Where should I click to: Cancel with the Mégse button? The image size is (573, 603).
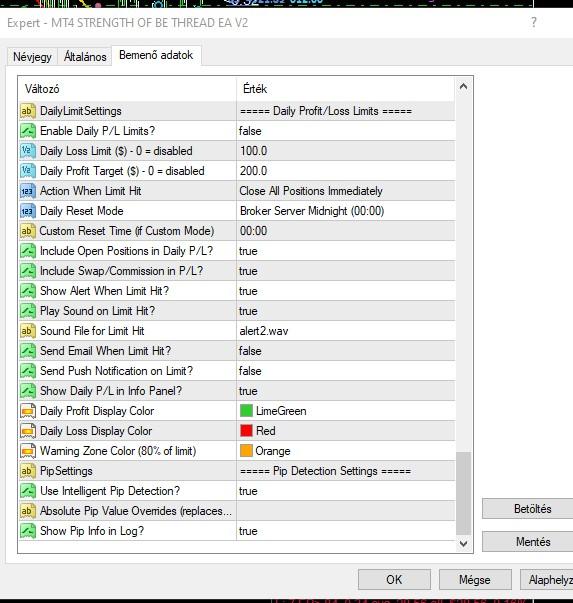click(475, 580)
